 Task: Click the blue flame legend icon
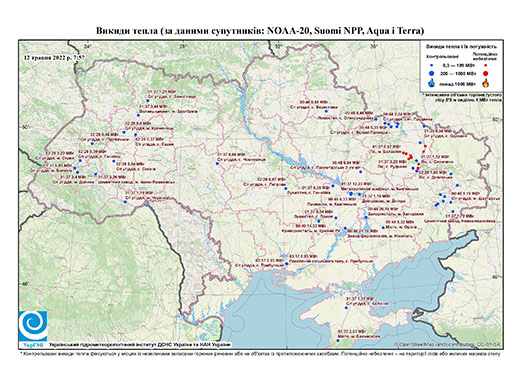tap(432, 83)
